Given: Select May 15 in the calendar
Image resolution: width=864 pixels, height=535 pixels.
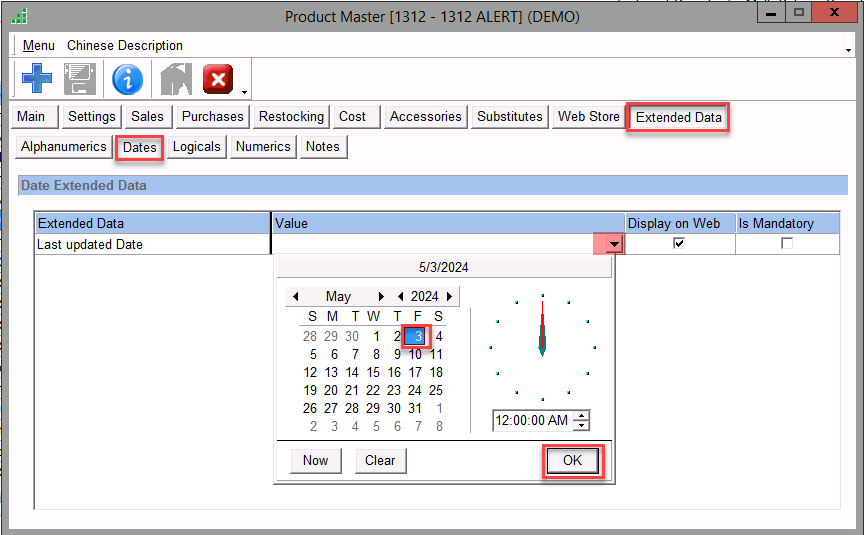Looking at the screenshot, I should pyautogui.click(x=373, y=372).
